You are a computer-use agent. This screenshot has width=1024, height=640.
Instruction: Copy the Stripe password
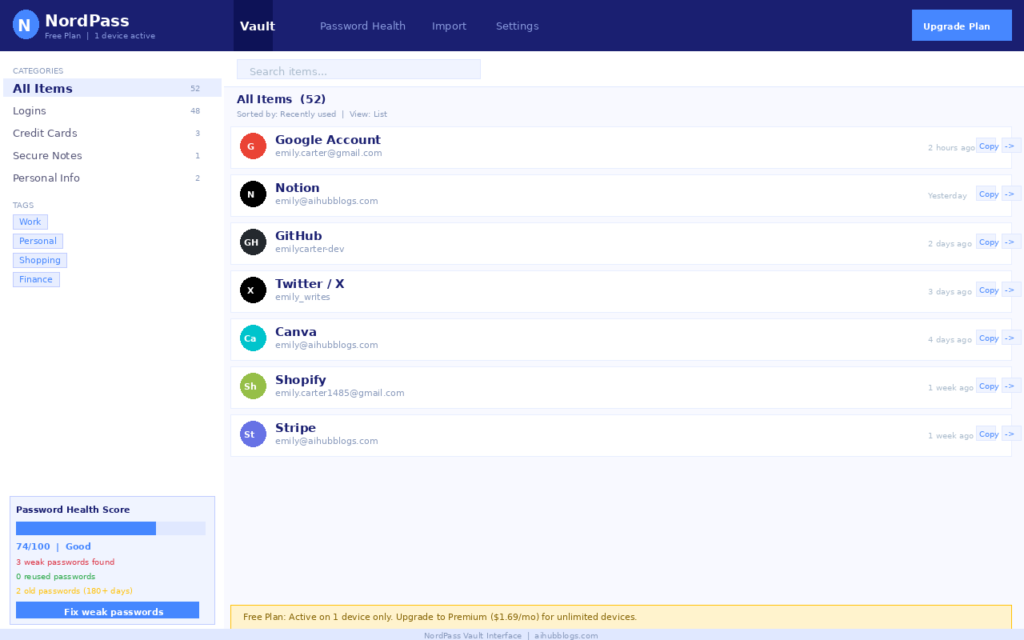[x=988, y=434]
